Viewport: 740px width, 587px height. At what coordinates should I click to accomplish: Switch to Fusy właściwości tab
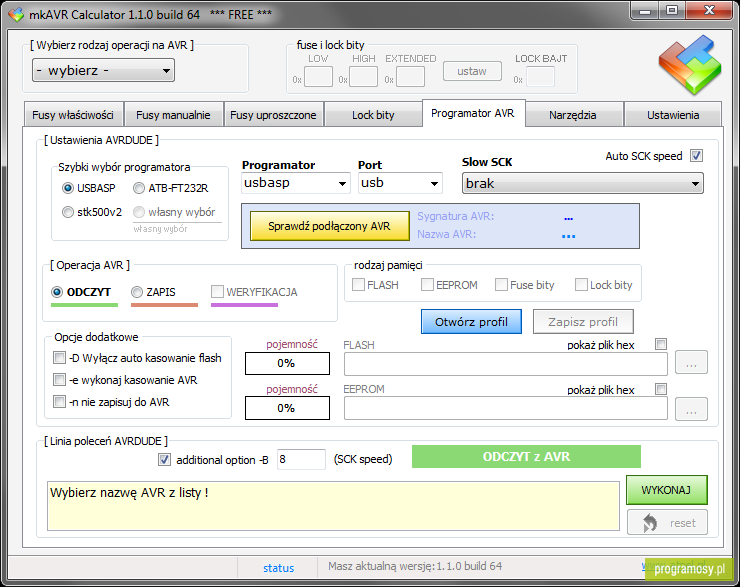tap(73, 115)
